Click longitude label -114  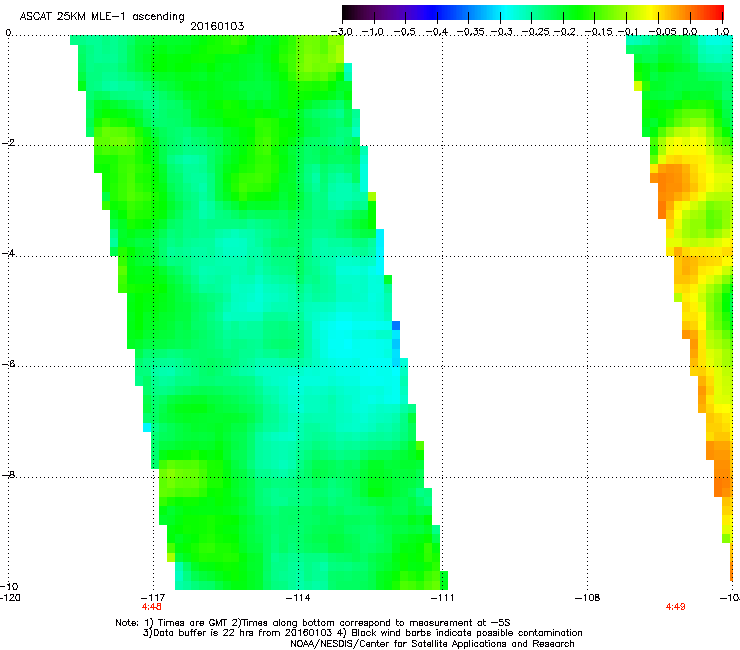tap(298, 598)
